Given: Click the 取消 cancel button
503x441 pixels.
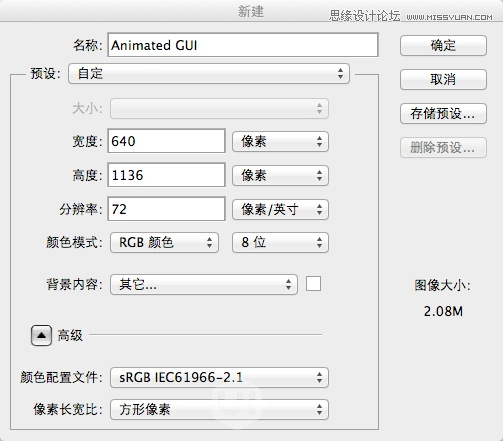Looking at the screenshot, I should (x=443, y=79).
